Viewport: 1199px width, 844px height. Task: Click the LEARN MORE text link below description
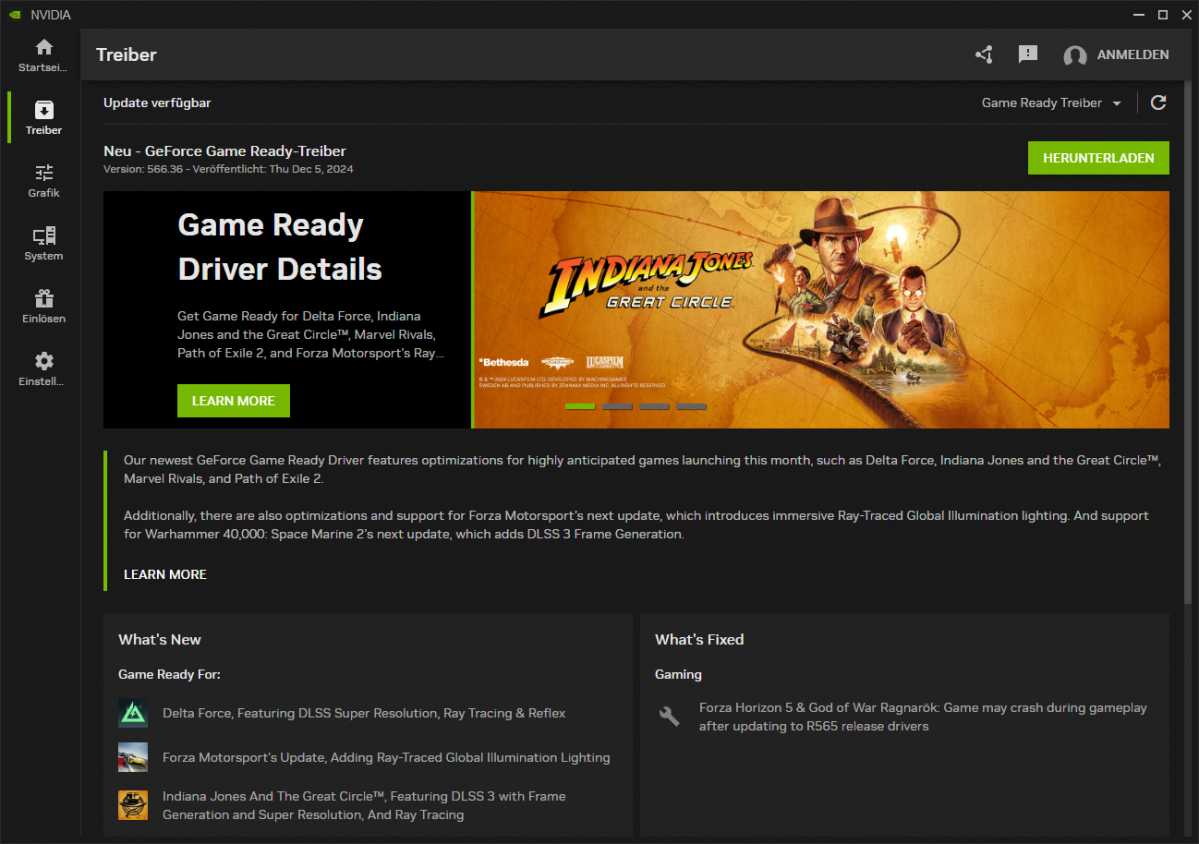[x=165, y=574]
